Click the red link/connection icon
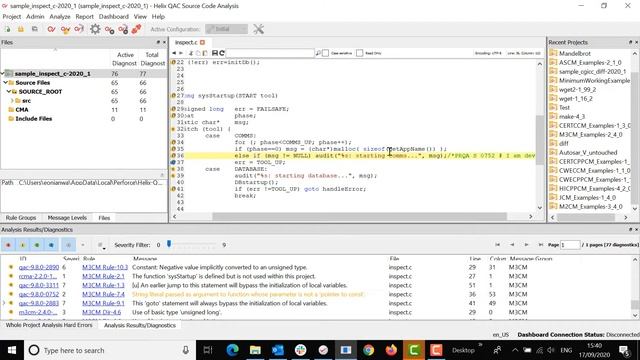This screenshot has height=360, width=640. [136, 29]
